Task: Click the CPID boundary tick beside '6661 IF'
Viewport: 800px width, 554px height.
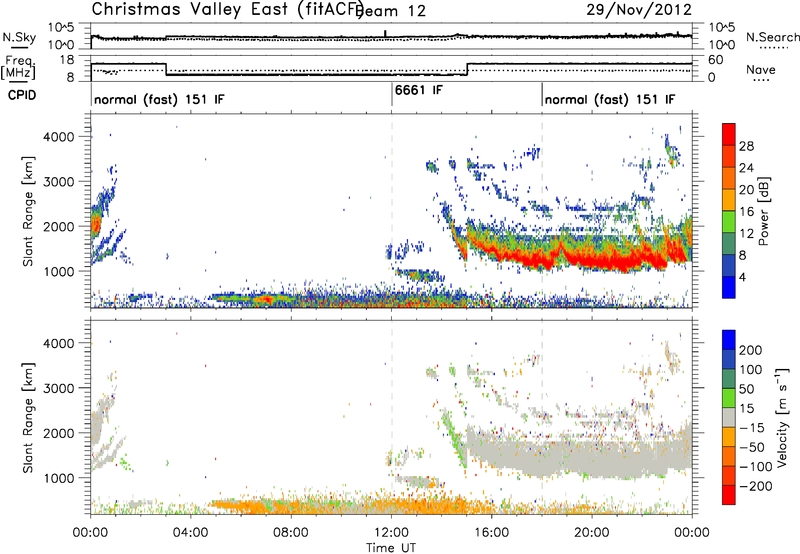Action: click(x=392, y=94)
